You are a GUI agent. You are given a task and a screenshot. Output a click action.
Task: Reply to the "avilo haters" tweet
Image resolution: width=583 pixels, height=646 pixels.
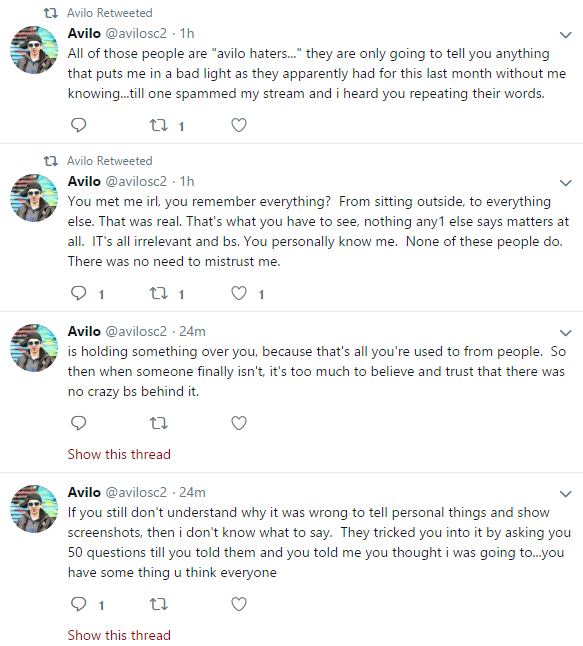78,125
